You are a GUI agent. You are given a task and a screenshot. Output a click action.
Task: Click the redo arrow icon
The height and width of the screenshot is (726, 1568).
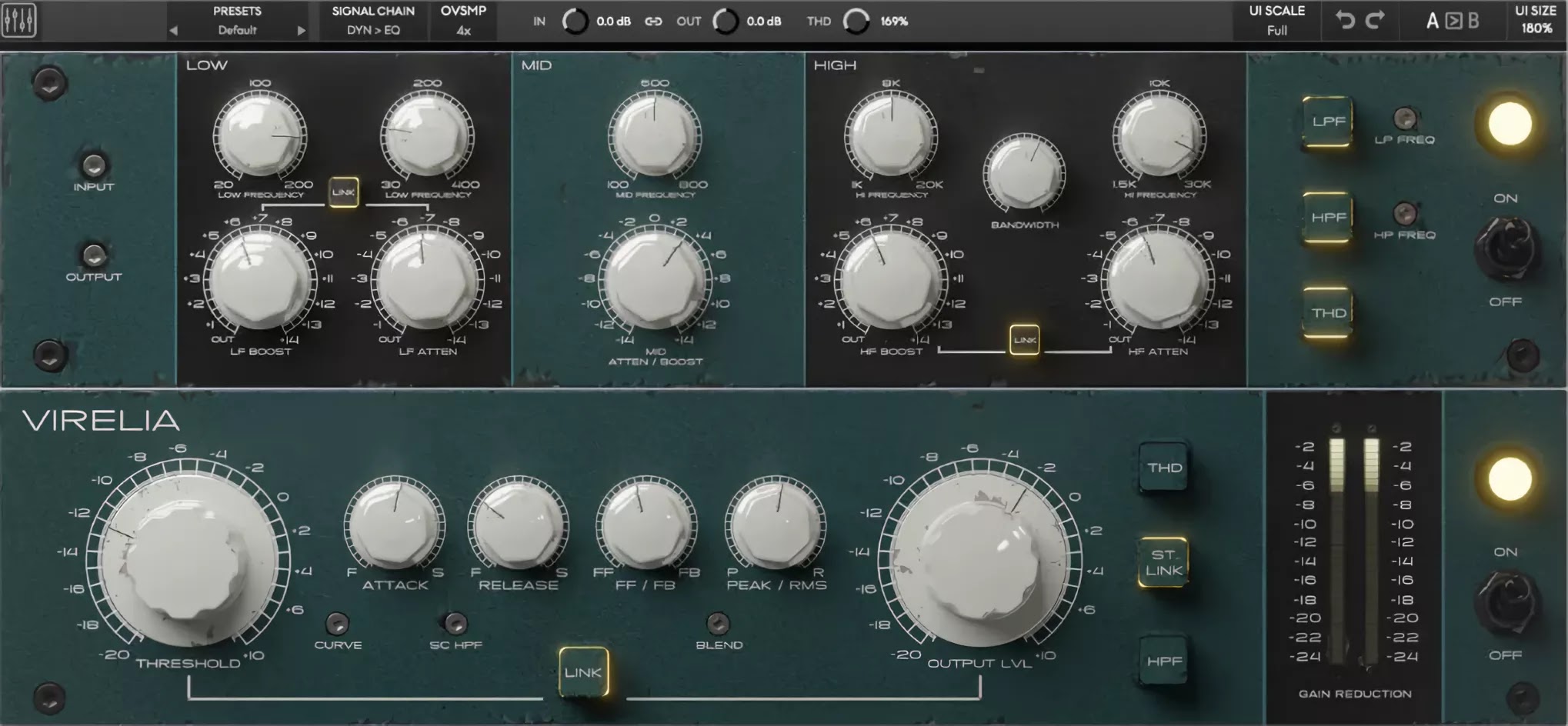click(x=1375, y=20)
